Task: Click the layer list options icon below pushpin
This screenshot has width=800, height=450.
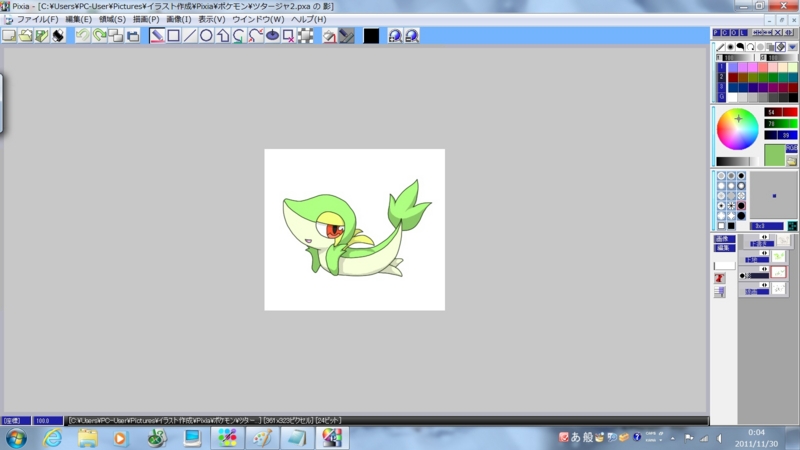Action: [719, 291]
